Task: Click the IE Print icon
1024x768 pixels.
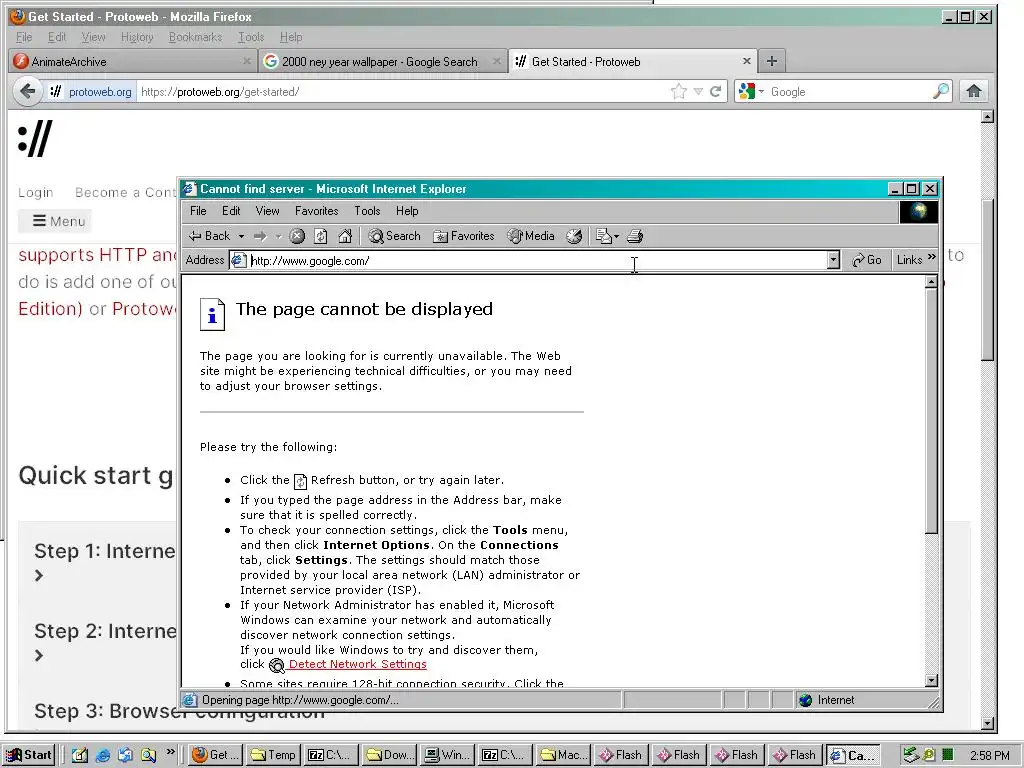Action: [635, 236]
